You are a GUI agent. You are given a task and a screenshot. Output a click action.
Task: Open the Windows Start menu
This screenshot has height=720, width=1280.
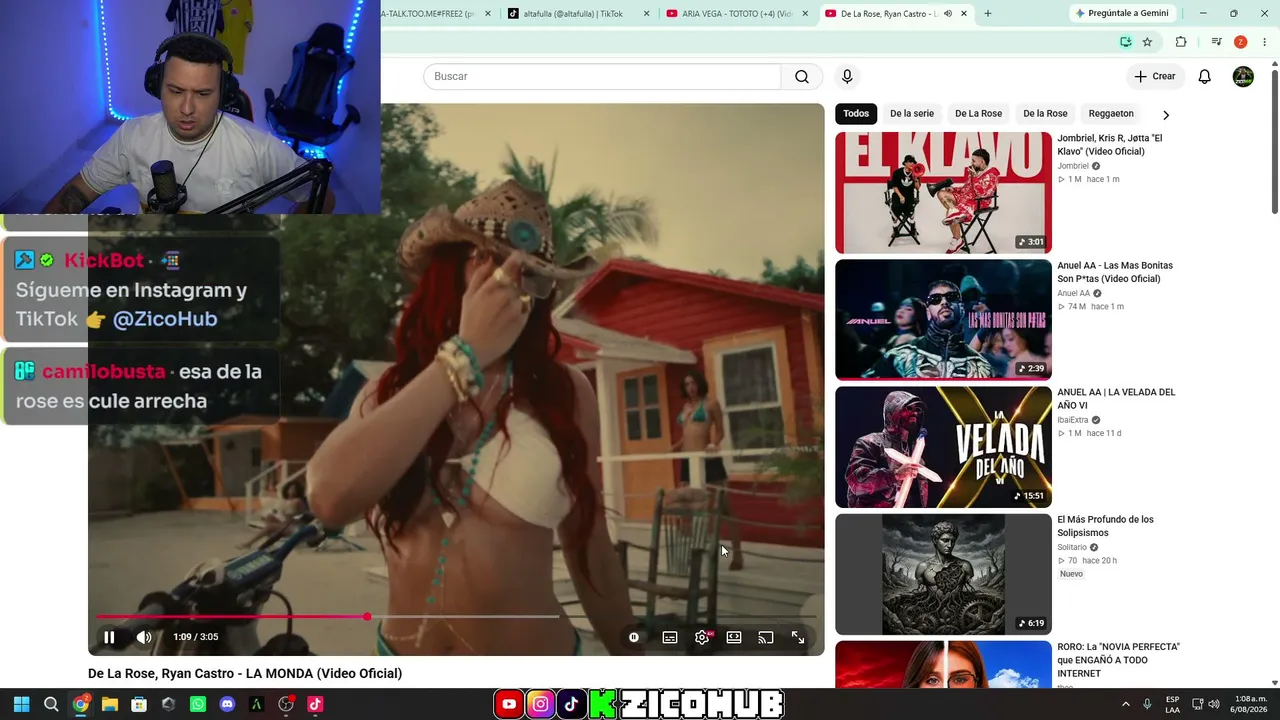(x=21, y=704)
